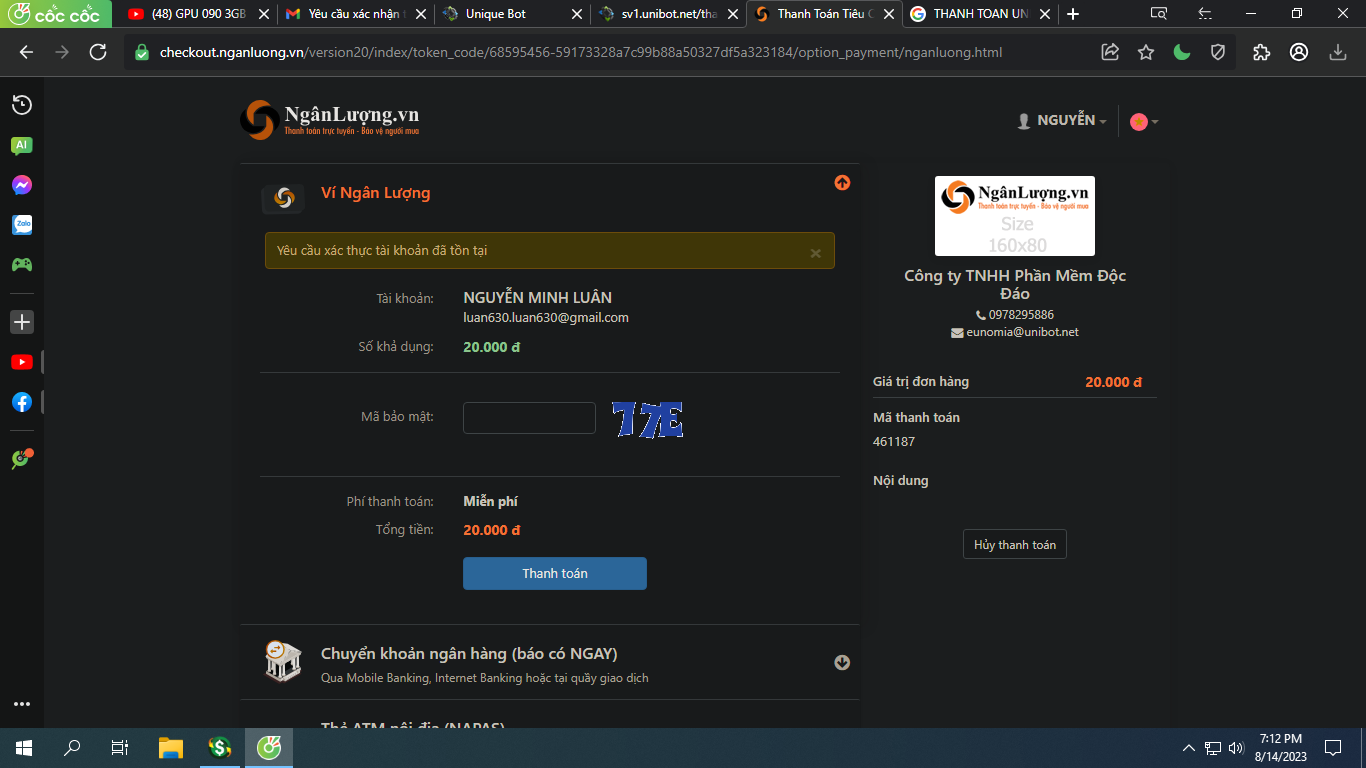1366x768 pixels.
Task: Focus the Mã bảo mật input field
Action: (x=529, y=418)
